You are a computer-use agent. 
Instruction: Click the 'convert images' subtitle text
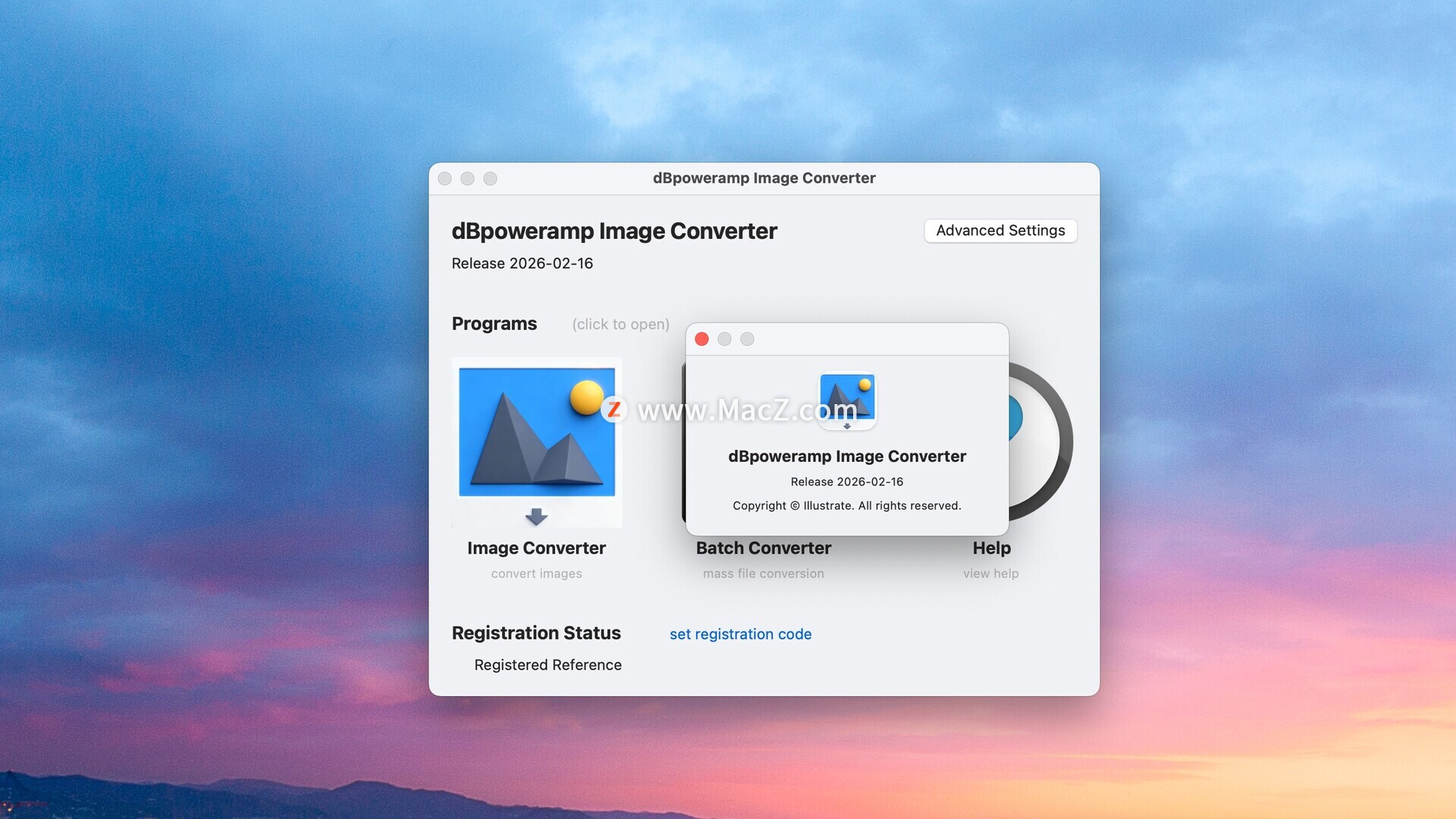click(536, 574)
